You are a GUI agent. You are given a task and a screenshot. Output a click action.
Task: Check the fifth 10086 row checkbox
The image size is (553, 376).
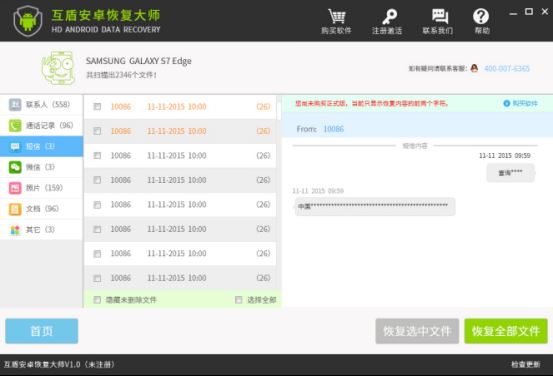(97, 205)
